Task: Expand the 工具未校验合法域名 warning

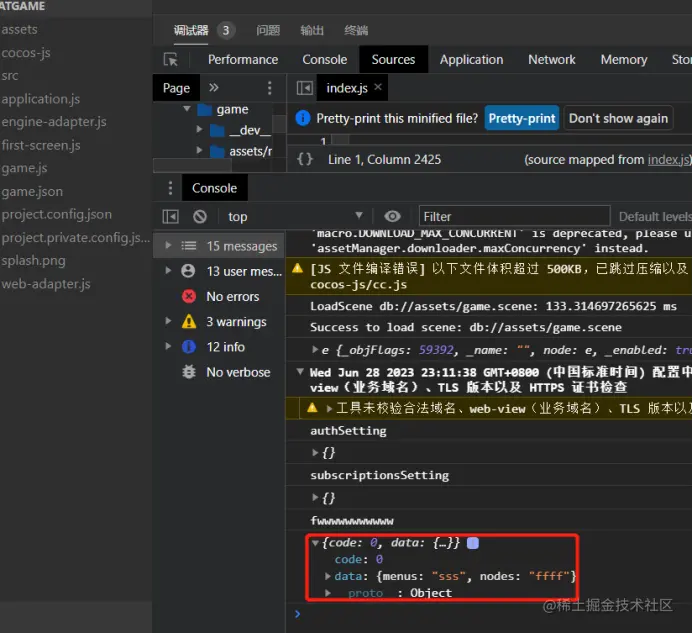Action: coord(329,408)
